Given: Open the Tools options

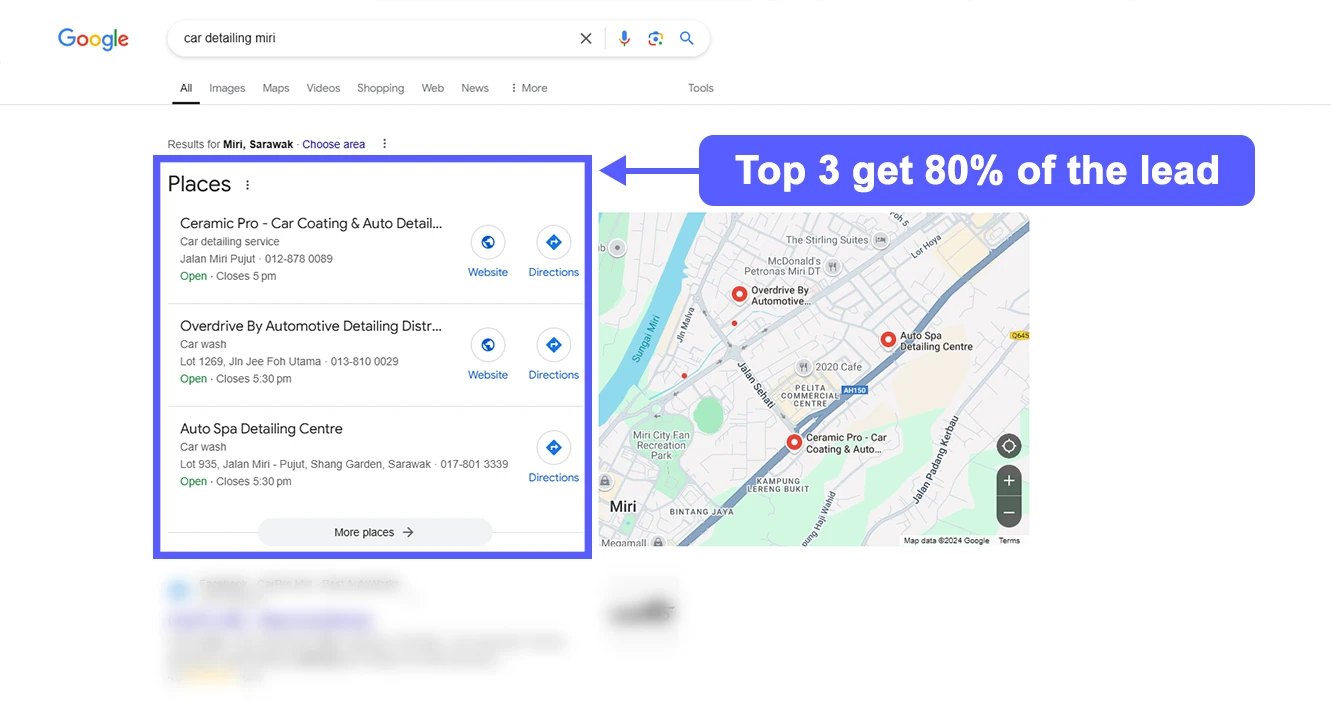Looking at the screenshot, I should coord(700,88).
